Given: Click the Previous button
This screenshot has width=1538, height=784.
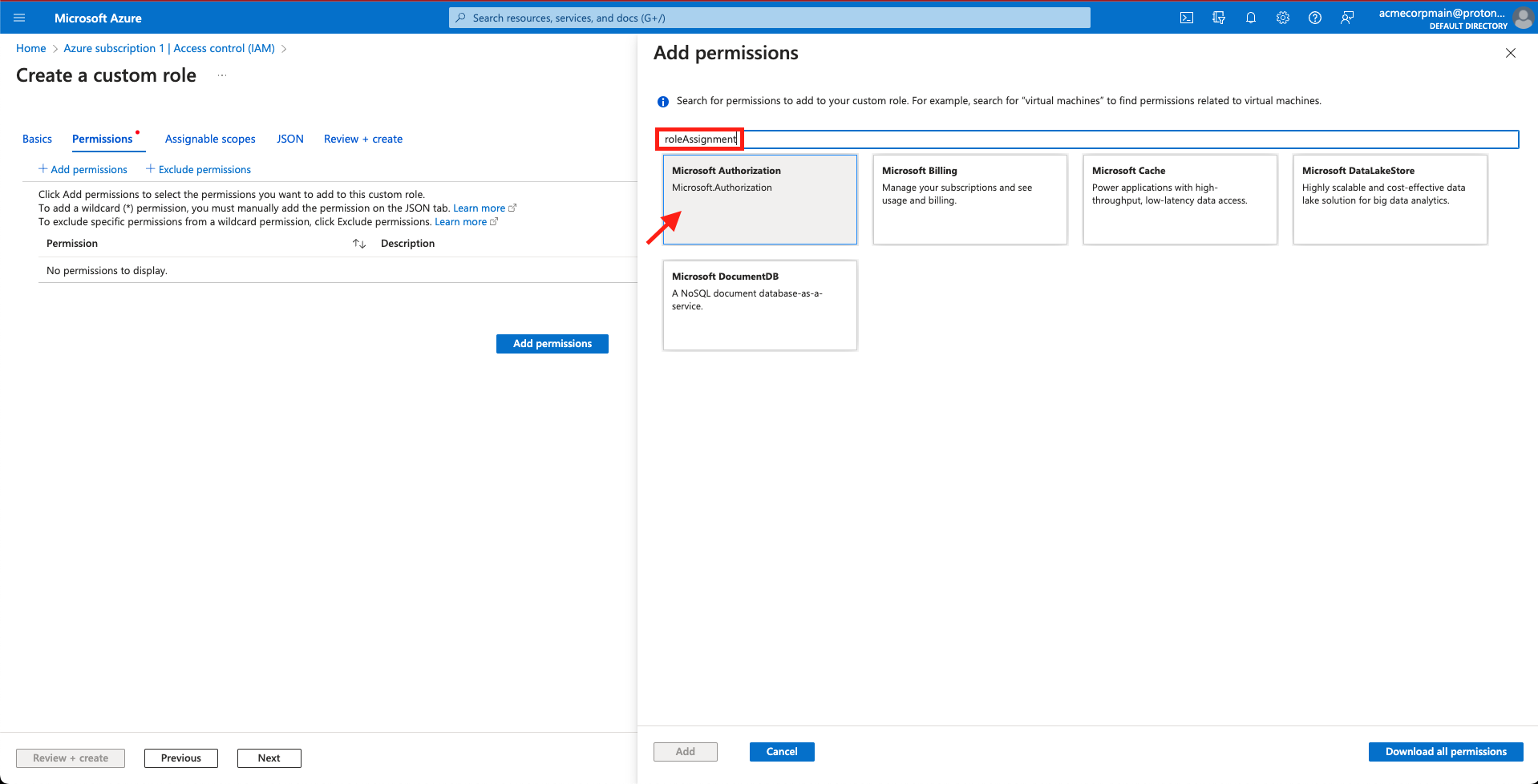Looking at the screenshot, I should coord(181,758).
